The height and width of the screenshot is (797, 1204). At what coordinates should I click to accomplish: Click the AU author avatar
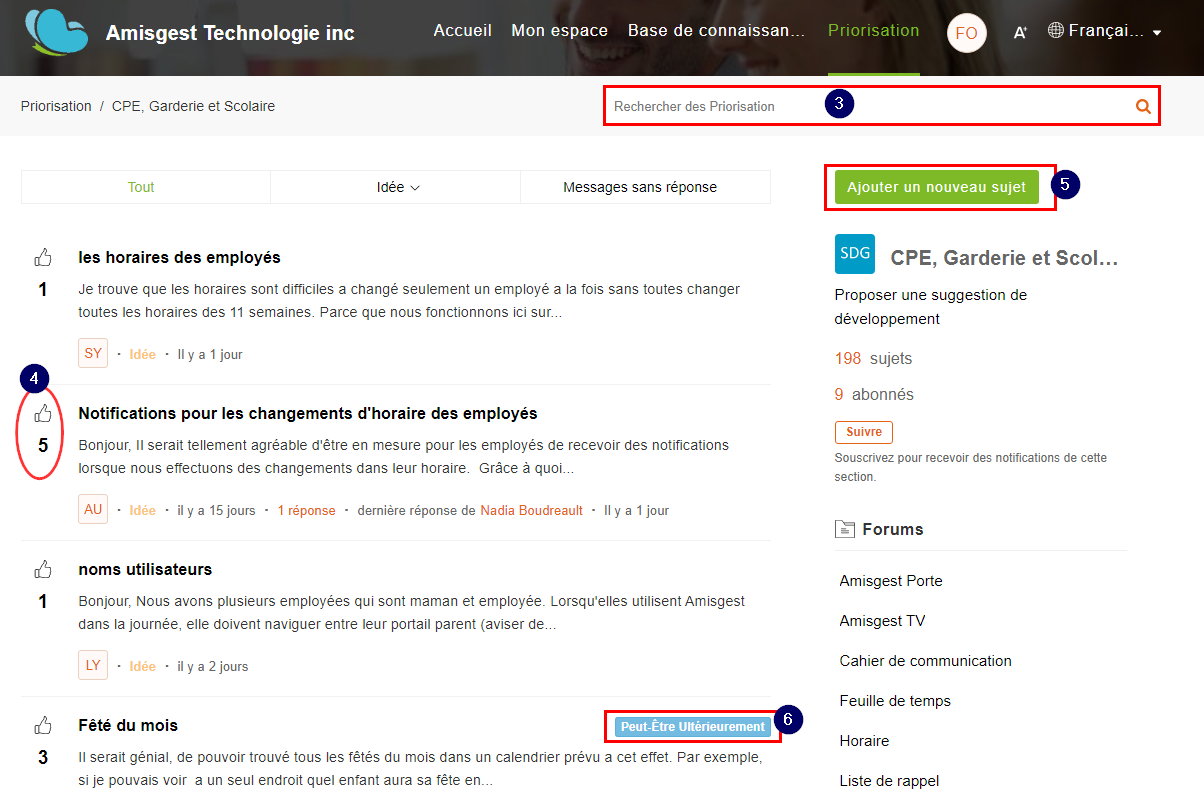point(93,509)
